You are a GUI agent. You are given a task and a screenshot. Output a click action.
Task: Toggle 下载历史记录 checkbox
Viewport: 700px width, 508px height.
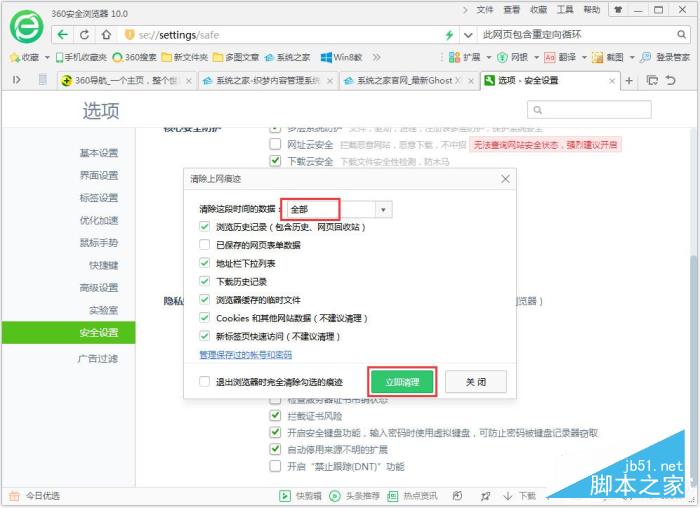(204, 281)
